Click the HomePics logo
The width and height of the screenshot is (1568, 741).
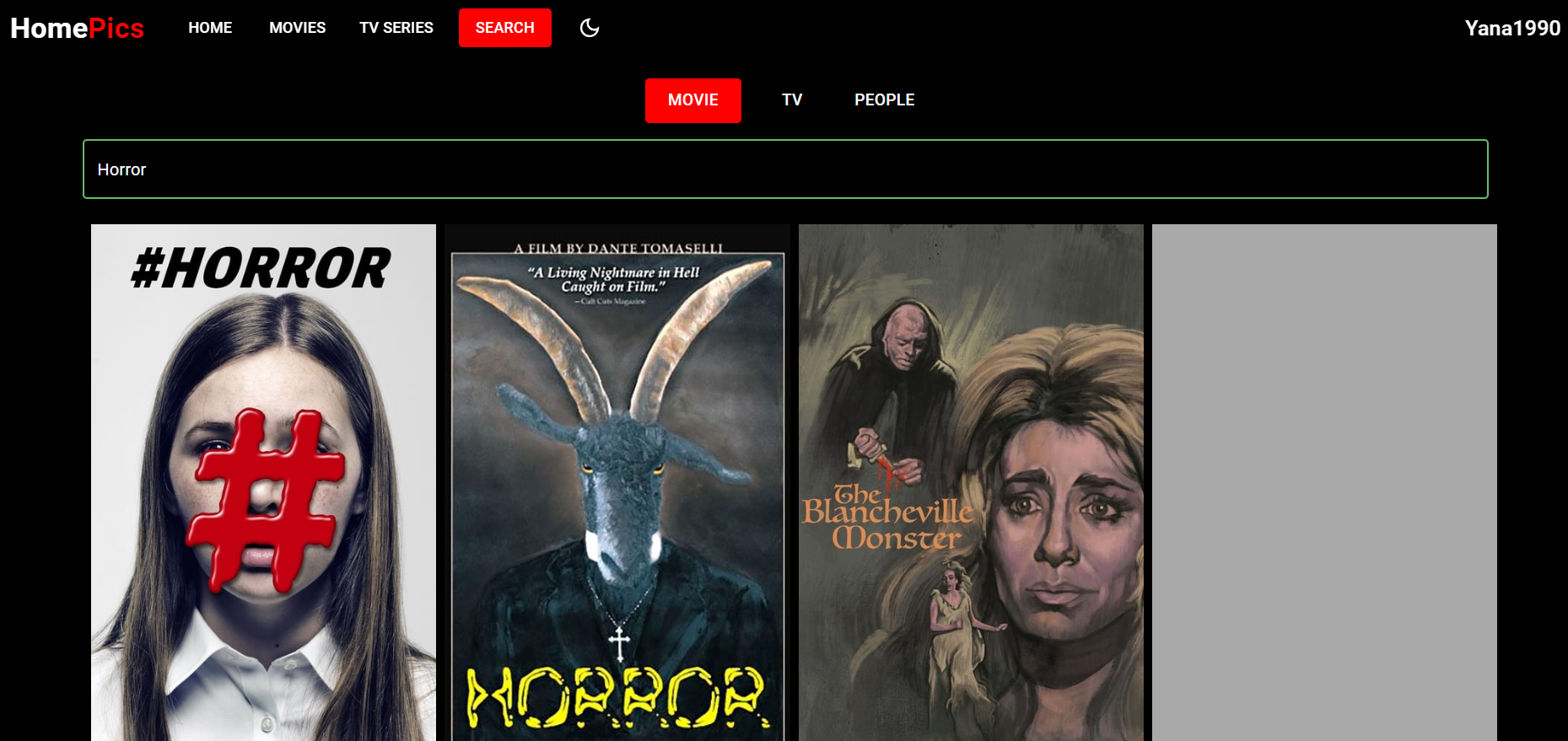(x=77, y=28)
